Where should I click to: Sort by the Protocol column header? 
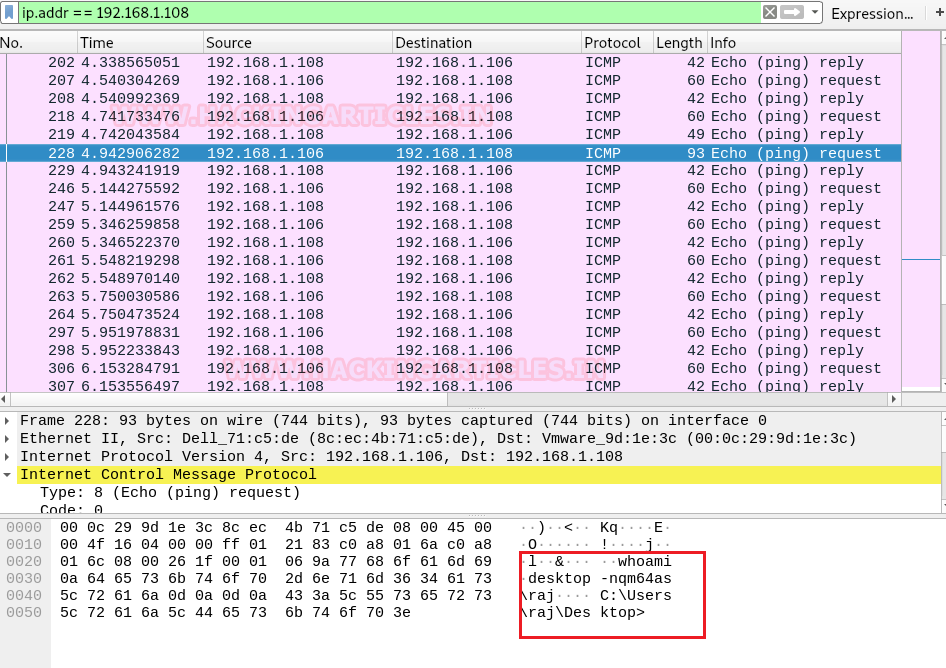pos(617,43)
